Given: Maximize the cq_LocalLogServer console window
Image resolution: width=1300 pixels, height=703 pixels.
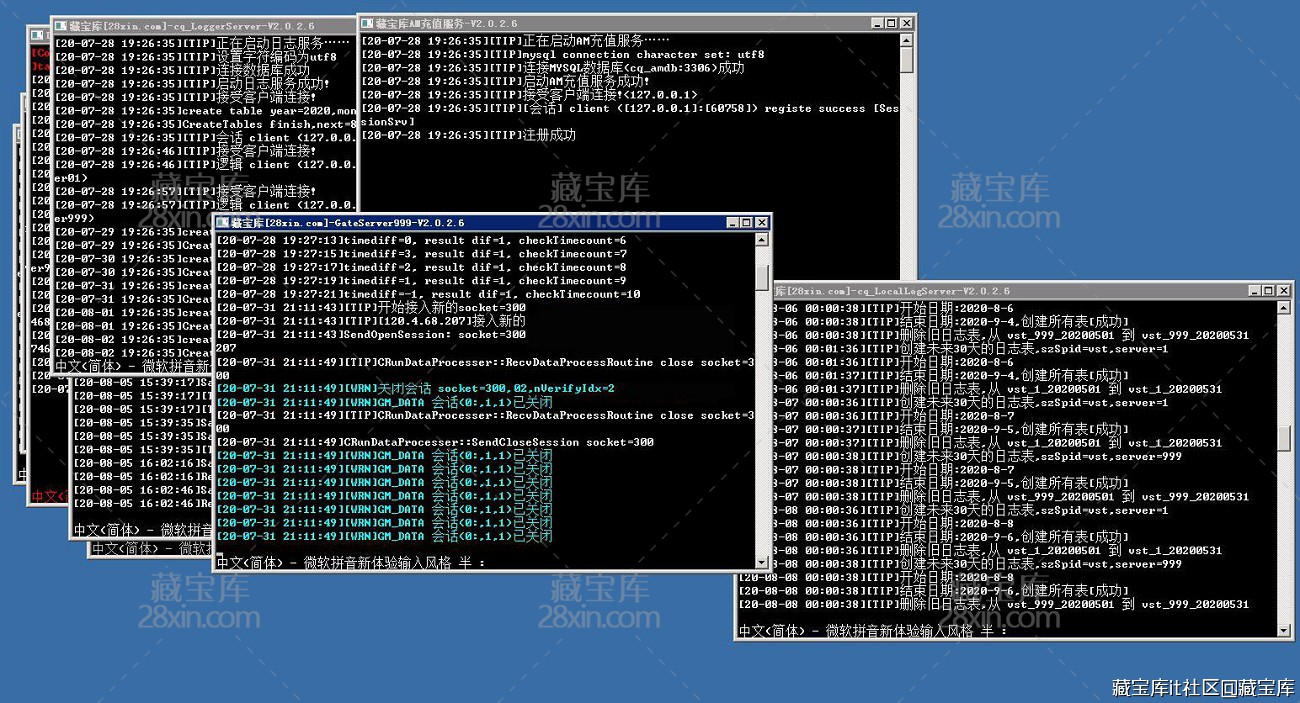Looking at the screenshot, I should tap(1268, 290).
